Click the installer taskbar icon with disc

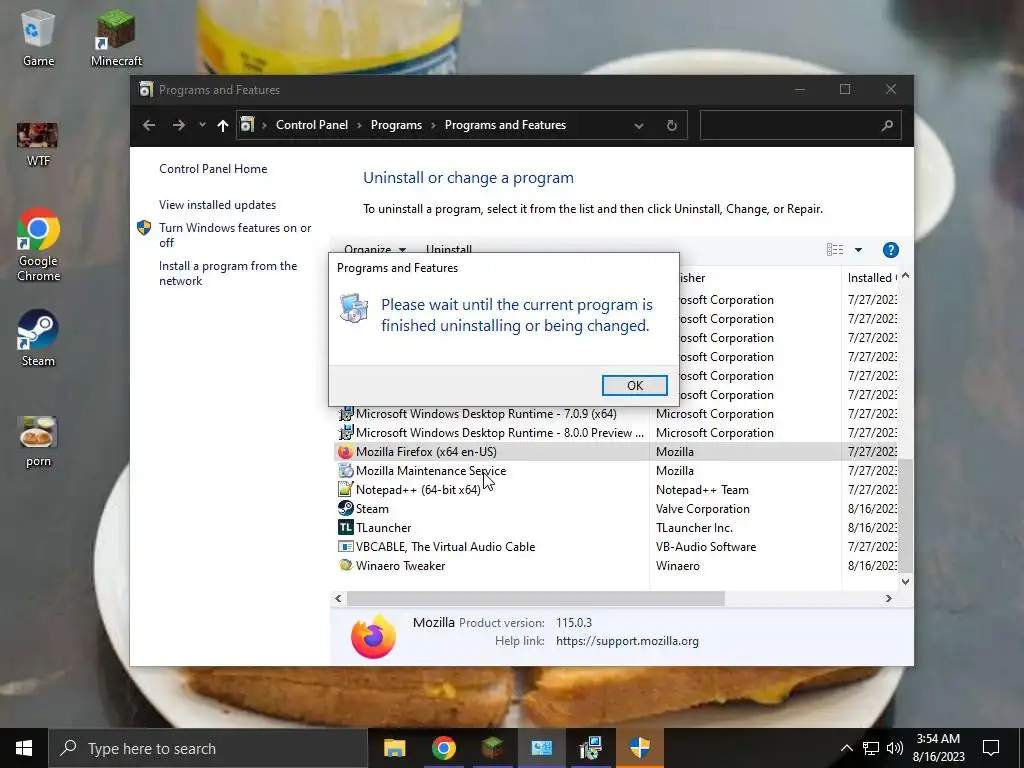(x=590, y=748)
